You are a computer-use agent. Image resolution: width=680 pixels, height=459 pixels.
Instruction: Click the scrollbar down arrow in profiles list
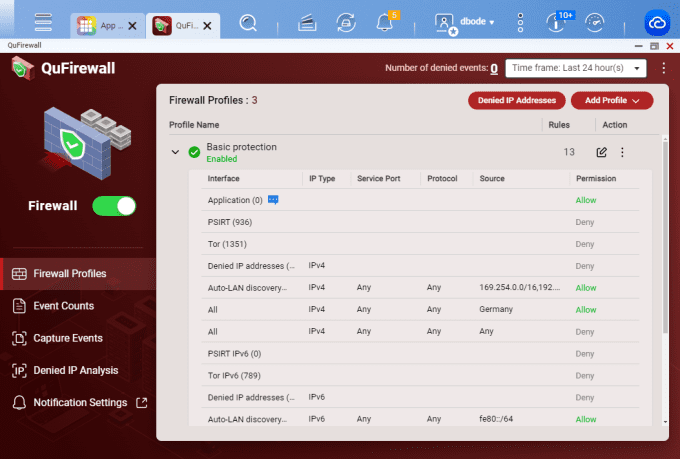click(665, 422)
